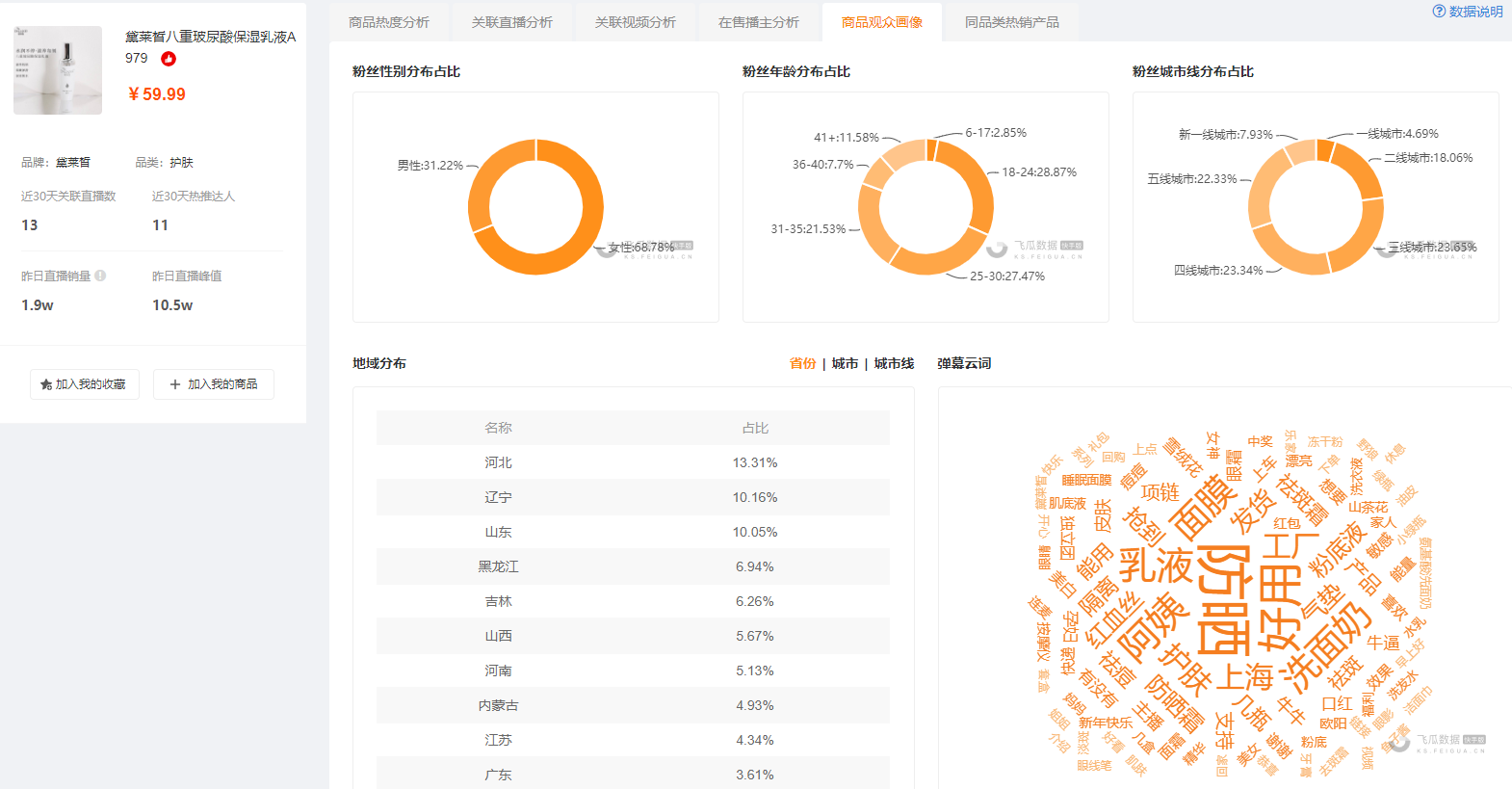Switch region distribution to 城市线 view
Screen dimensions: 1512x789
(x=894, y=363)
